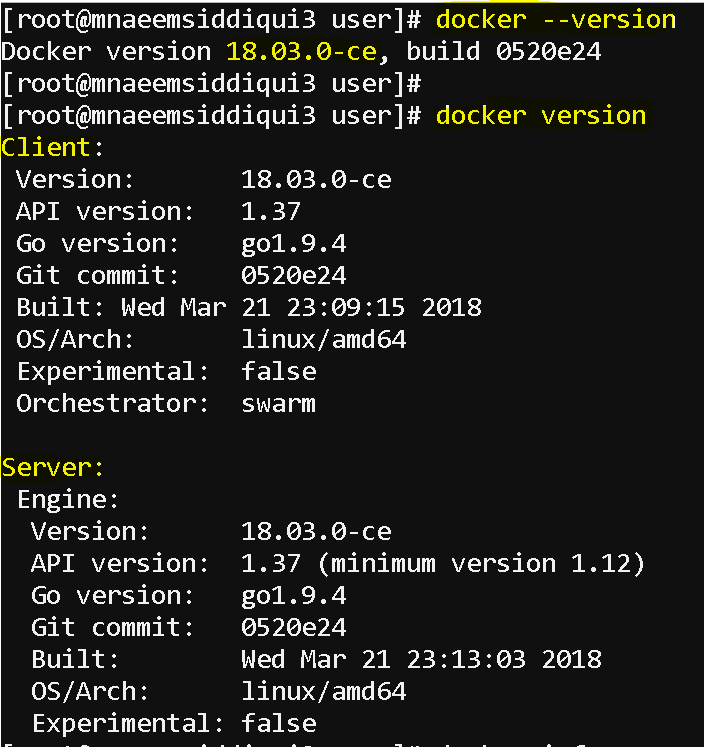Click the empty prompt on the third line
Viewport: 704px width, 747px height.
point(211,84)
